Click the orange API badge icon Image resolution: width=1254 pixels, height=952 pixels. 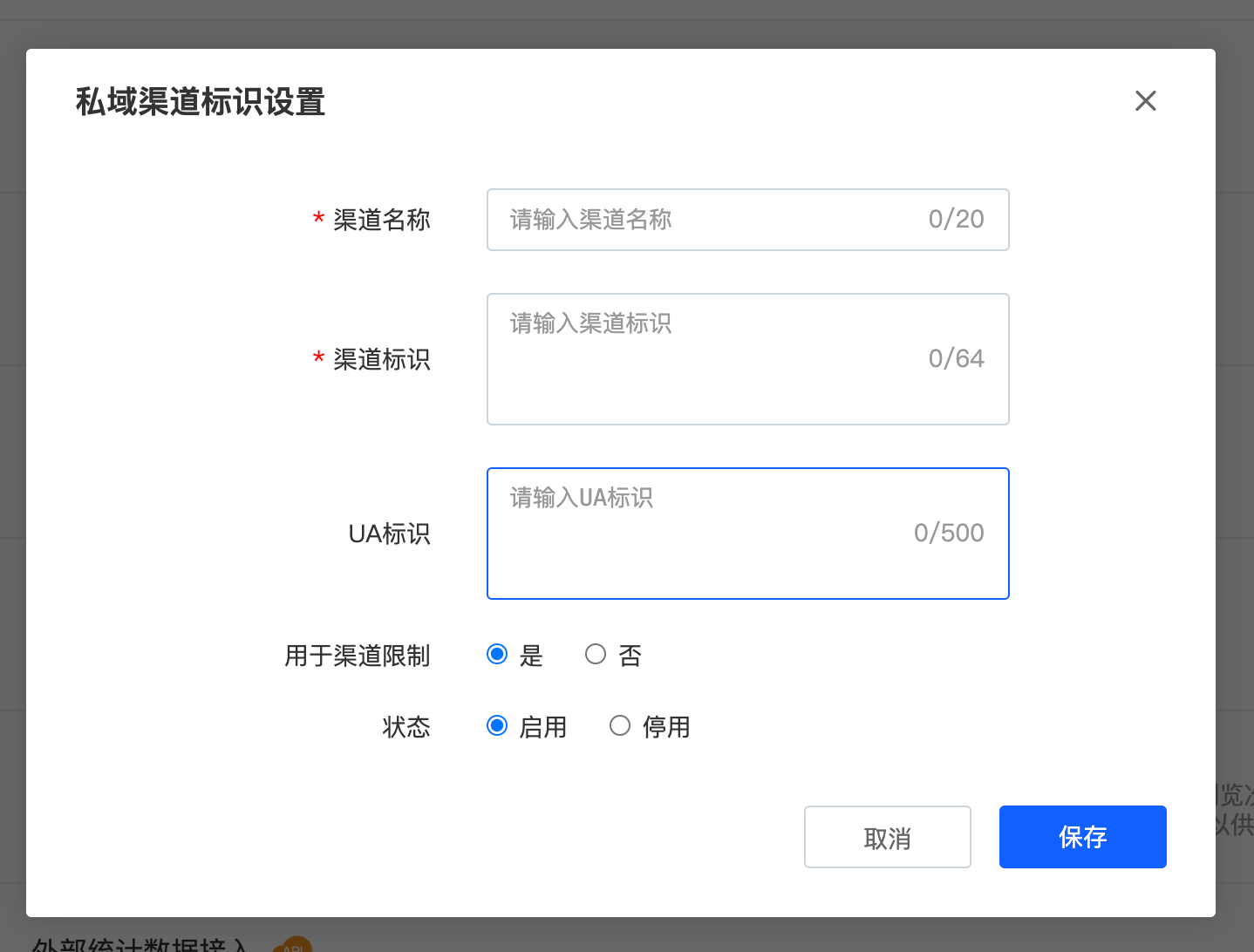[x=292, y=945]
